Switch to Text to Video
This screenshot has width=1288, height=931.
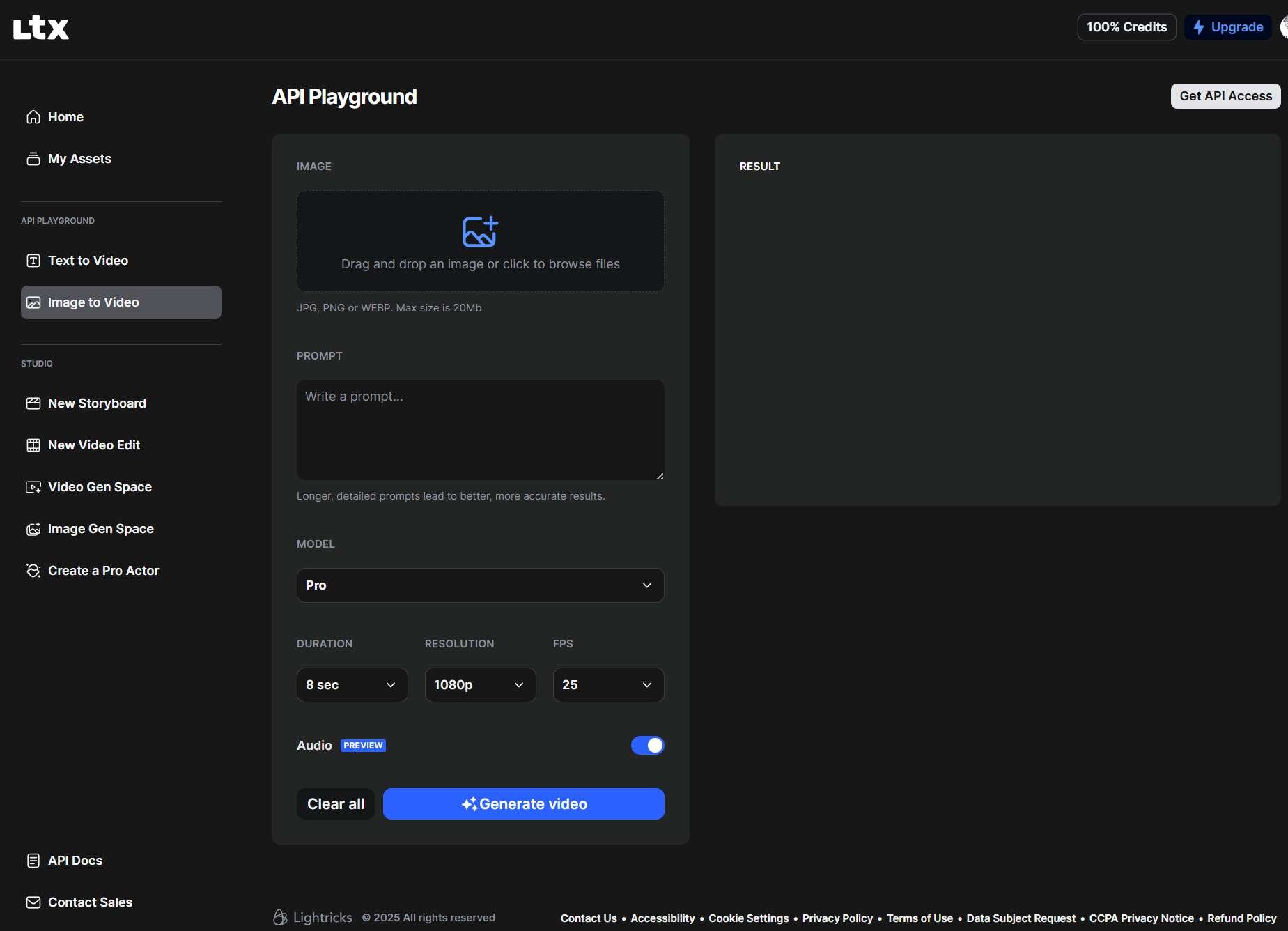(x=88, y=261)
